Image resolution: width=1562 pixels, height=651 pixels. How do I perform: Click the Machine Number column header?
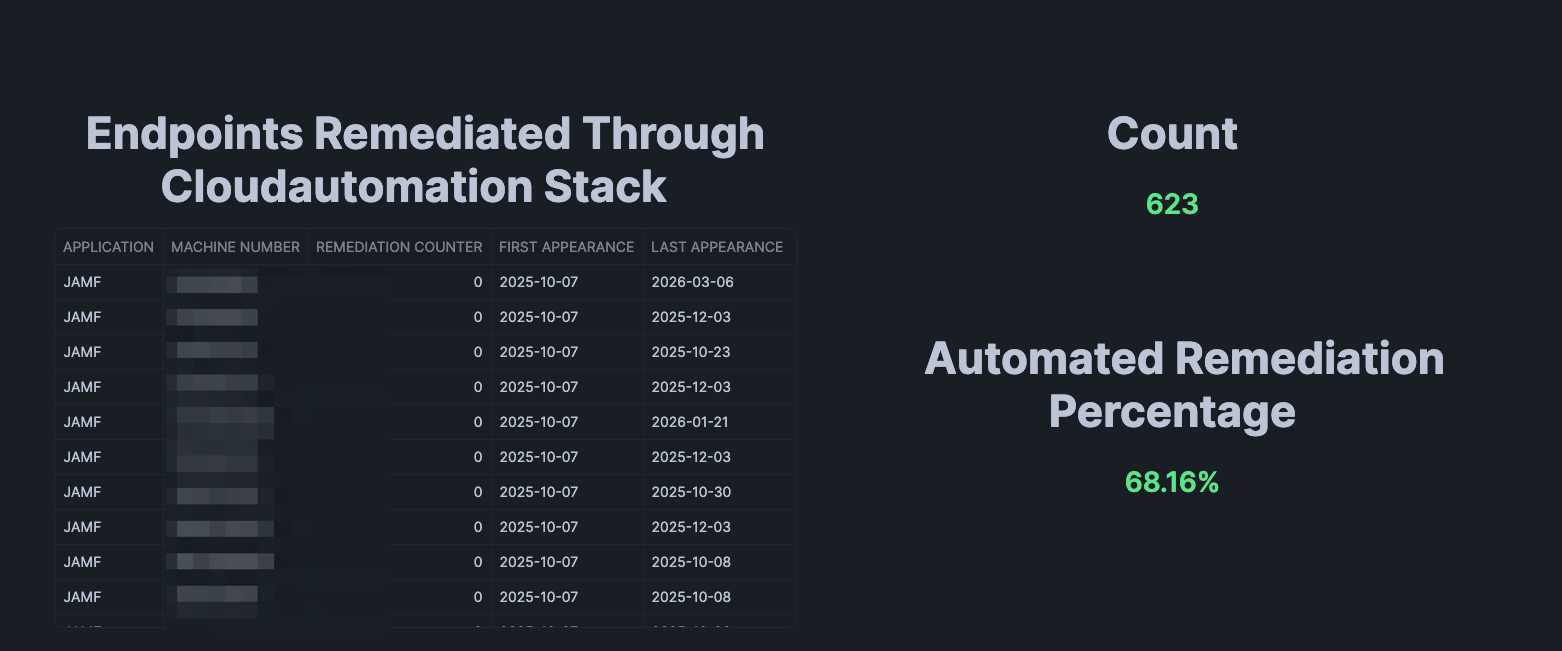(235, 247)
